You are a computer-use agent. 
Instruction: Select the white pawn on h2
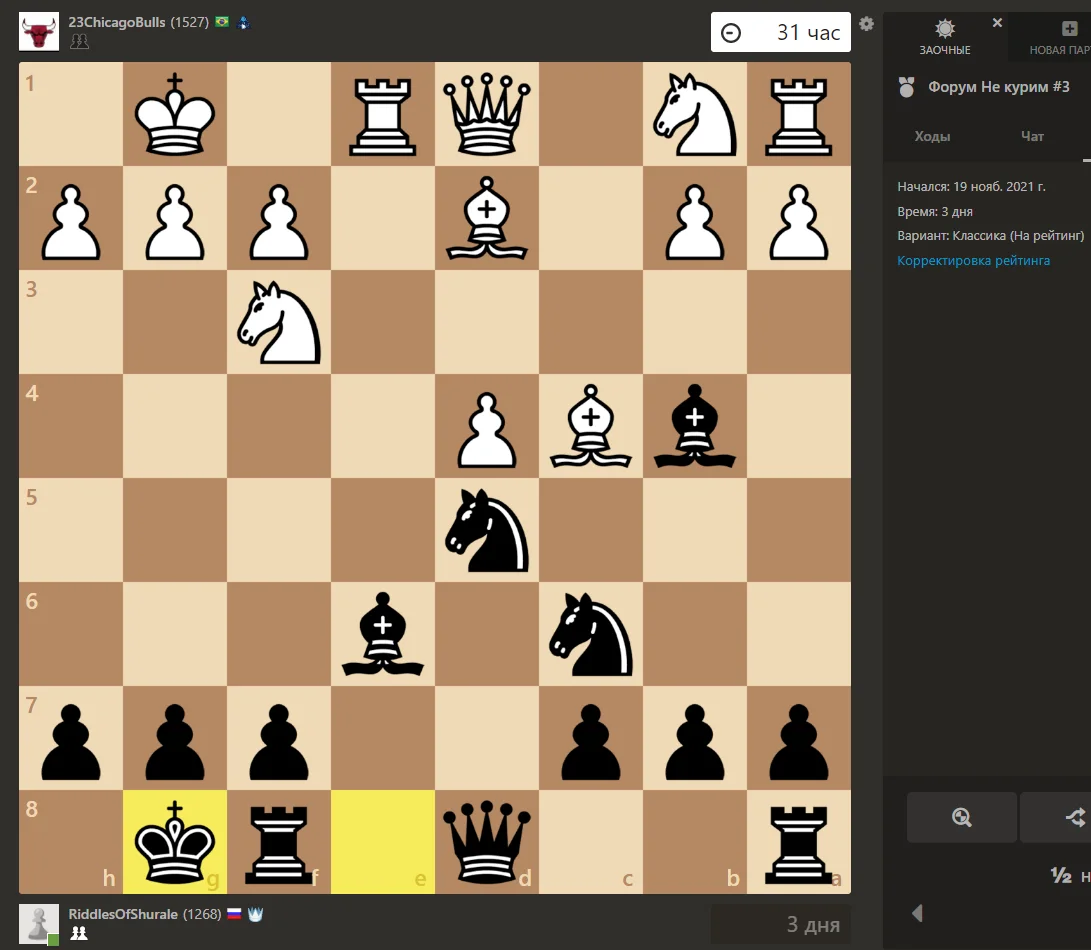click(x=71, y=218)
